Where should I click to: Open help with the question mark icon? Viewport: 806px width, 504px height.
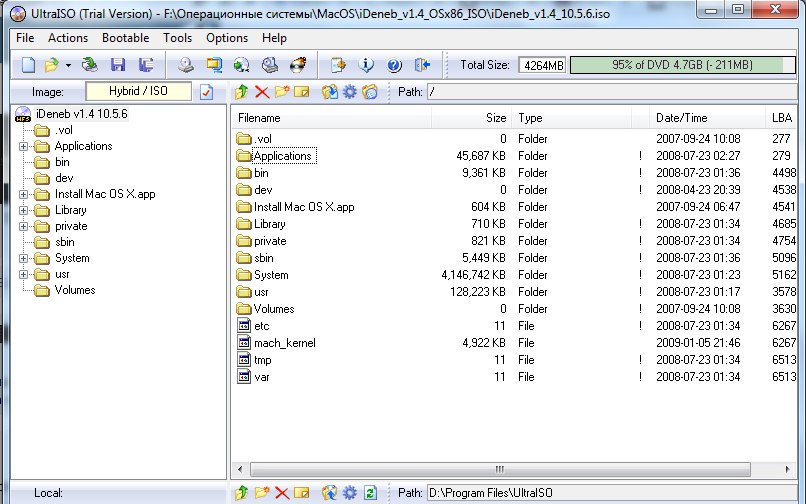coord(394,65)
